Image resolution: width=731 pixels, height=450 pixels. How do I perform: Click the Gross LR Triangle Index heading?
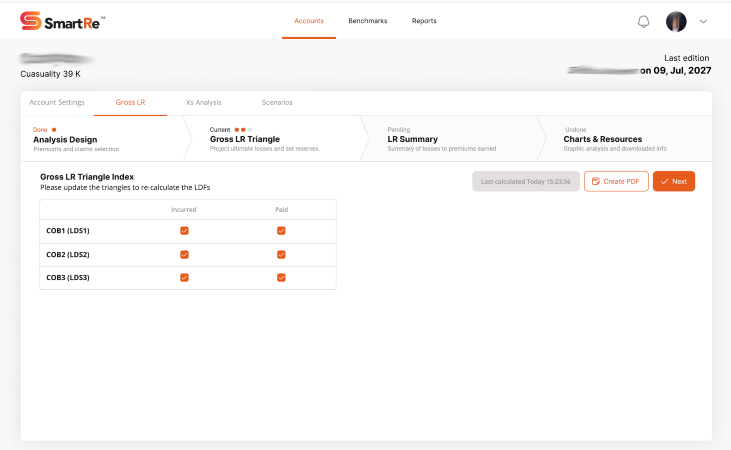[x=87, y=177]
